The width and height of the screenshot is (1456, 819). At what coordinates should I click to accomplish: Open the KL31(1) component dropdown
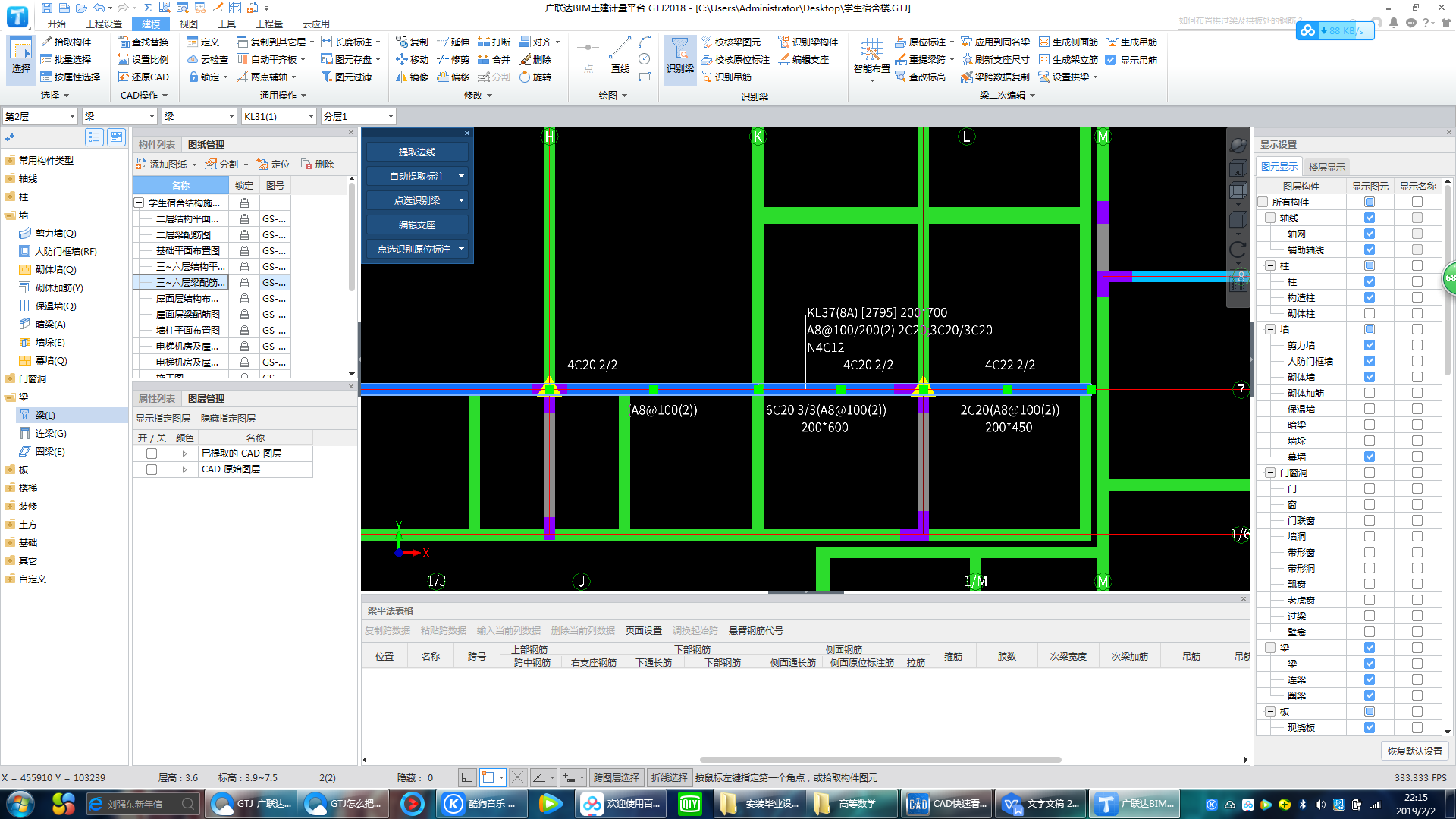[278, 116]
